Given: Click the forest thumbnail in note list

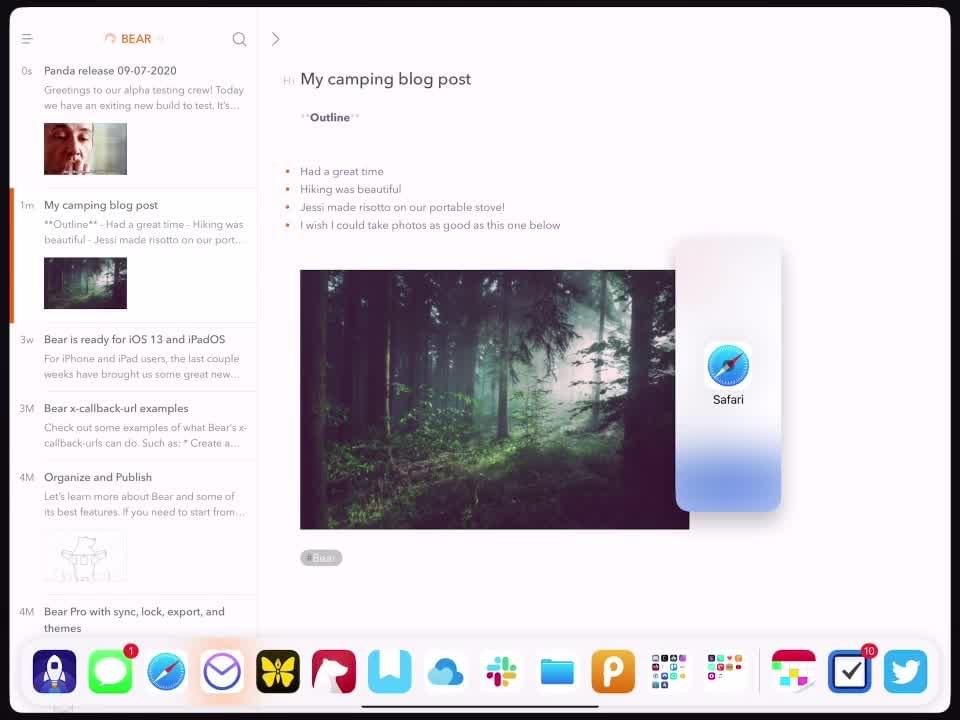Looking at the screenshot, I should (x=85, y=283).
